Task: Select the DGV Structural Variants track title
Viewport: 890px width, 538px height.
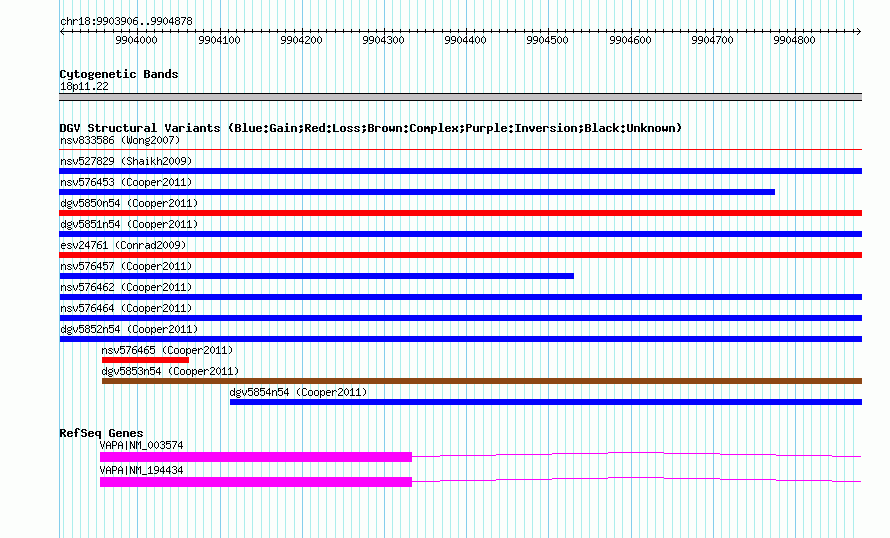Action: point(370,128)
